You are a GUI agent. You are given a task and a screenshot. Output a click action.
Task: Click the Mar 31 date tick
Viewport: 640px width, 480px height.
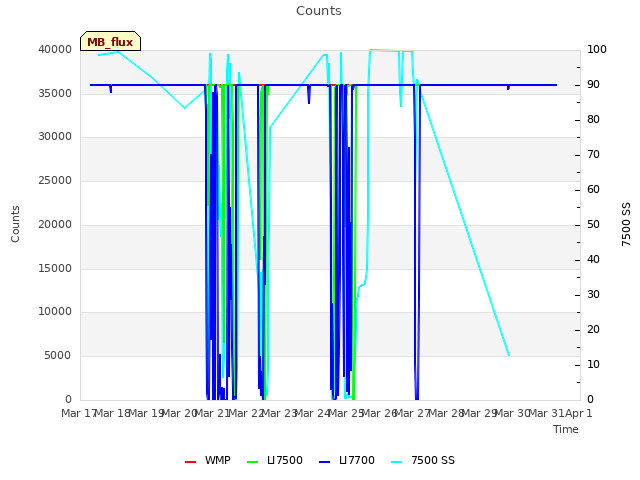(x=546, y=413)
